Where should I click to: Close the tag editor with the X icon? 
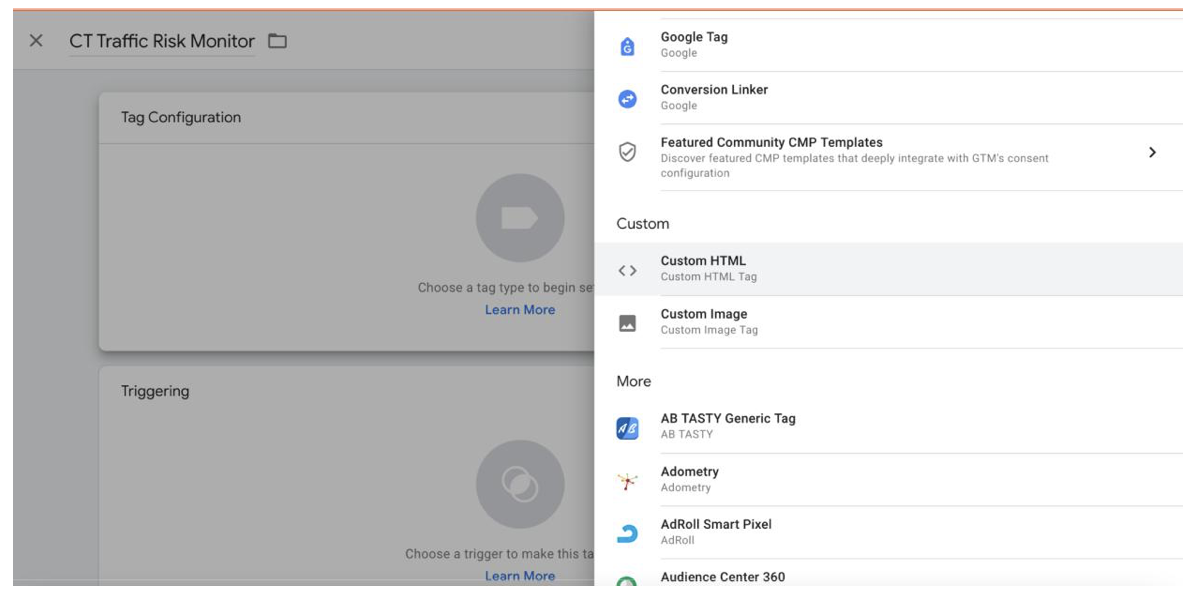(x=36, y=41)
